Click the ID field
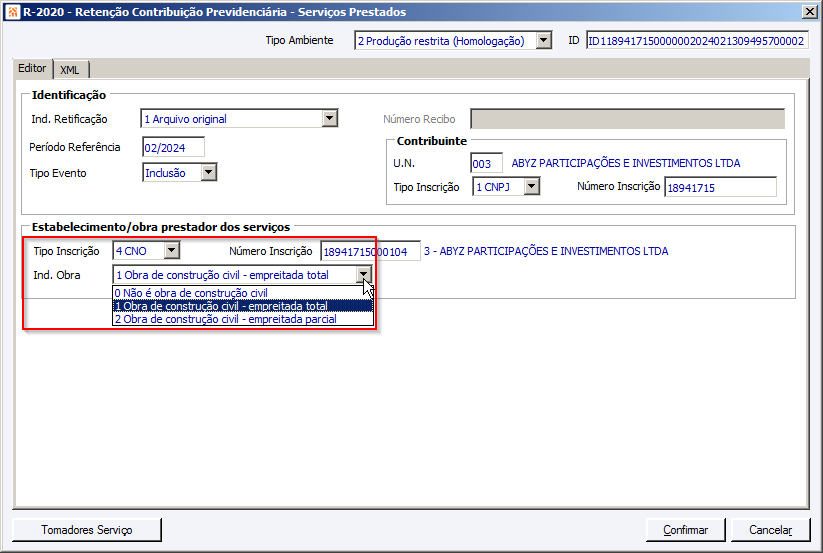823x553 pixels. click(x=697, y=40)
